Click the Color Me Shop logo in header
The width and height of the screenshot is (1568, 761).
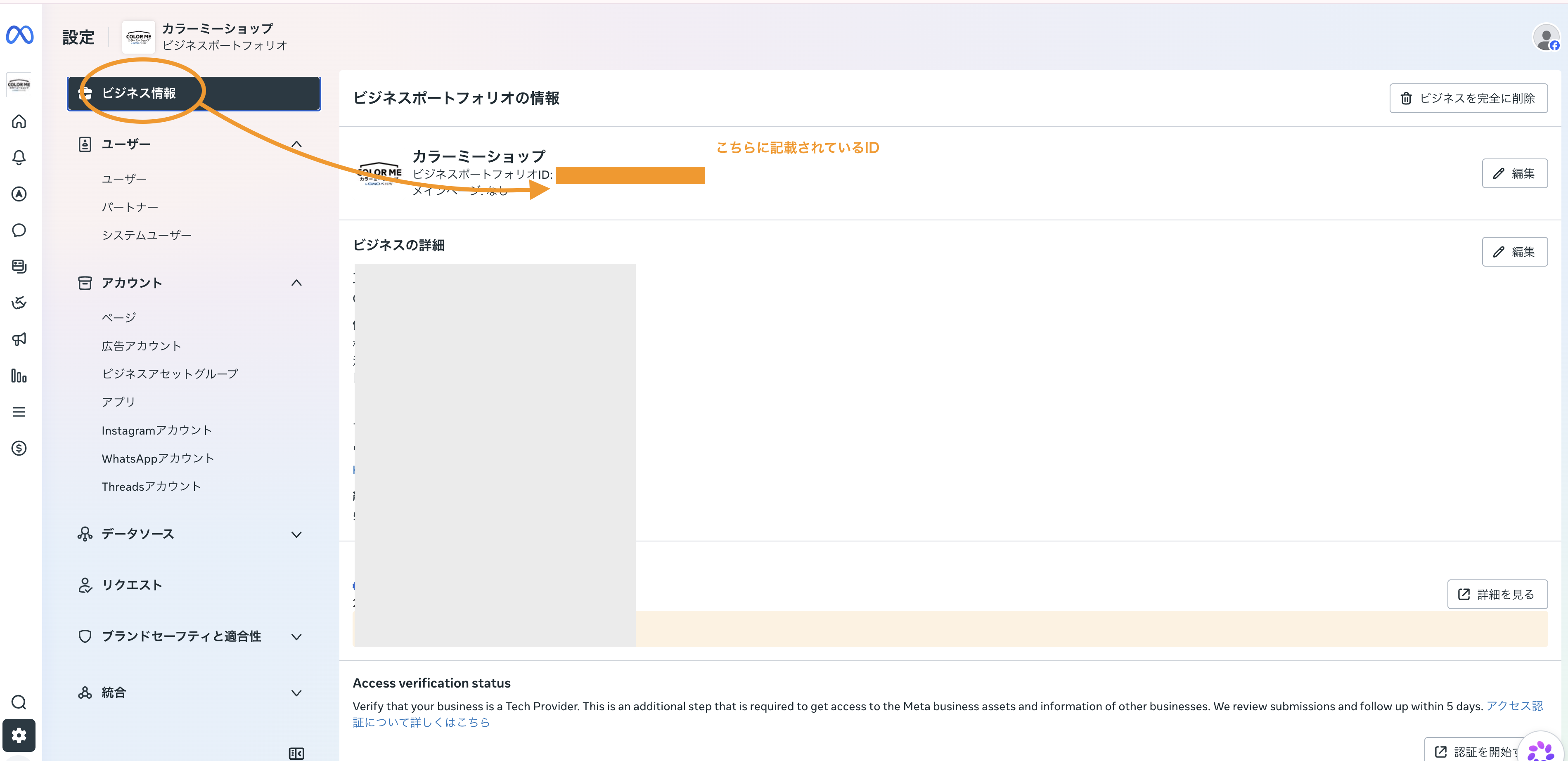(x=139, y=37)
